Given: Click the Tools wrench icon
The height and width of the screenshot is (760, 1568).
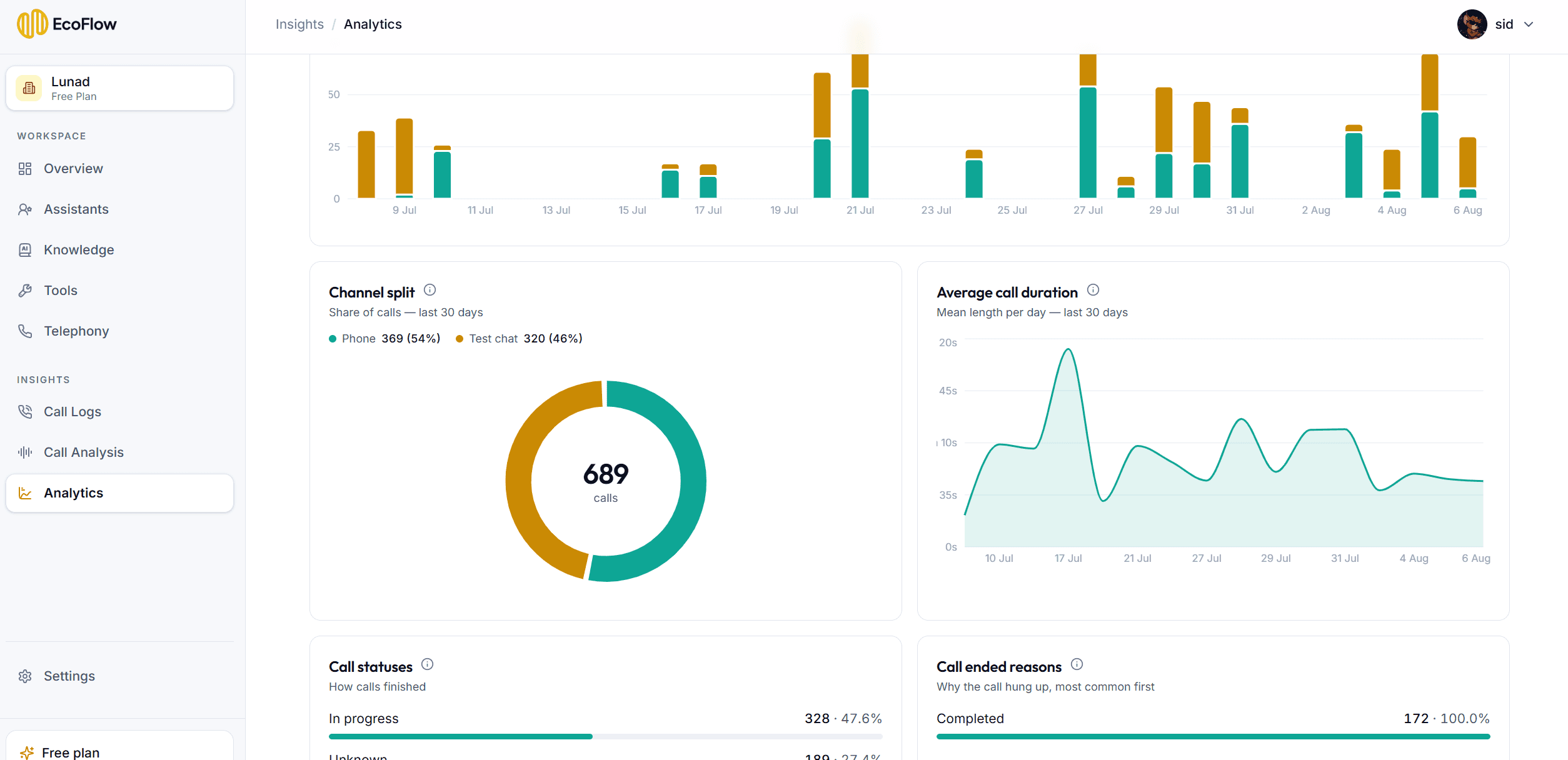Looking at the screenshot, I should tap(25, 291).
